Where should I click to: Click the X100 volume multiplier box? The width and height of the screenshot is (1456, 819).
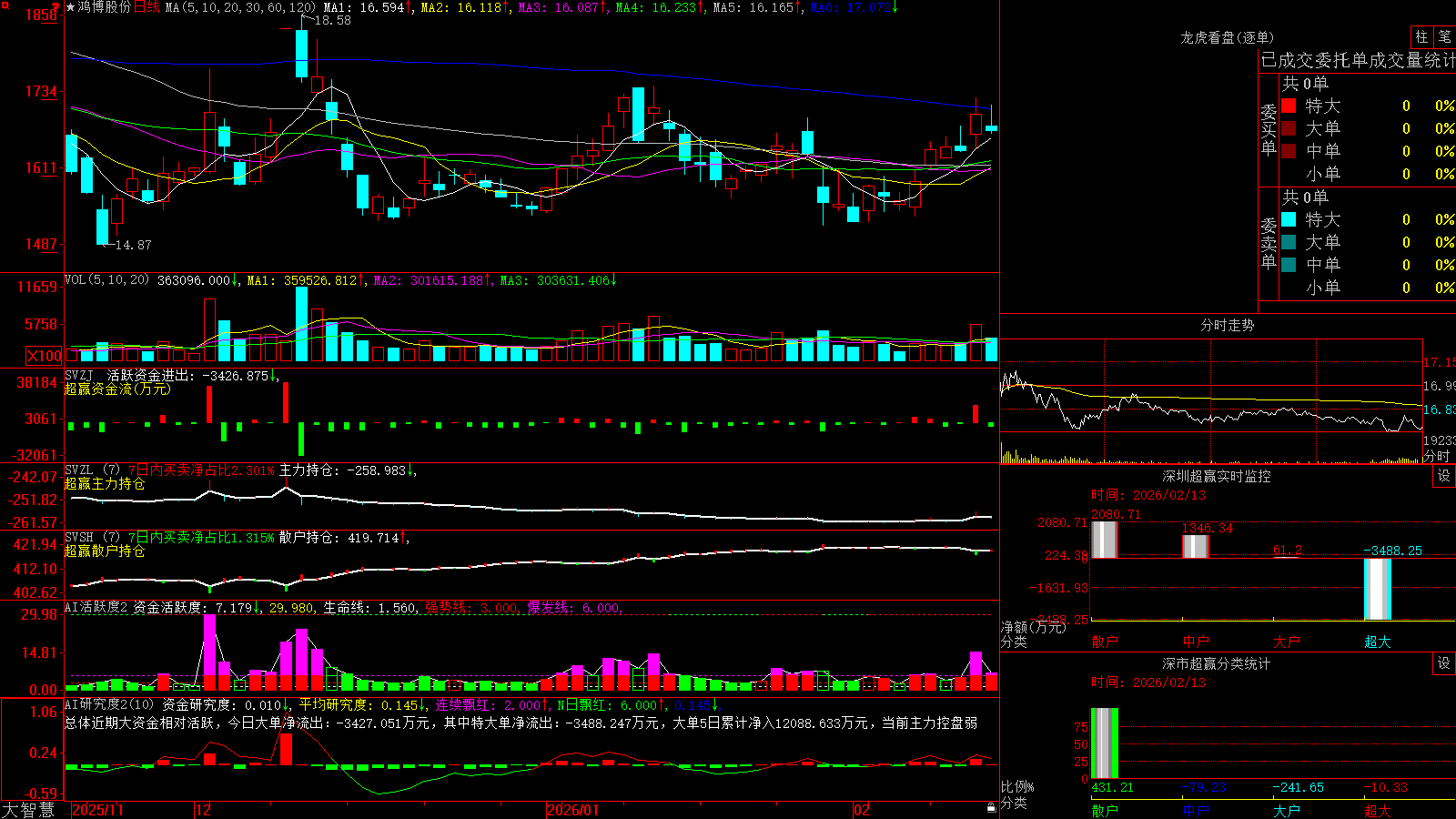click(x=45, y=356)
